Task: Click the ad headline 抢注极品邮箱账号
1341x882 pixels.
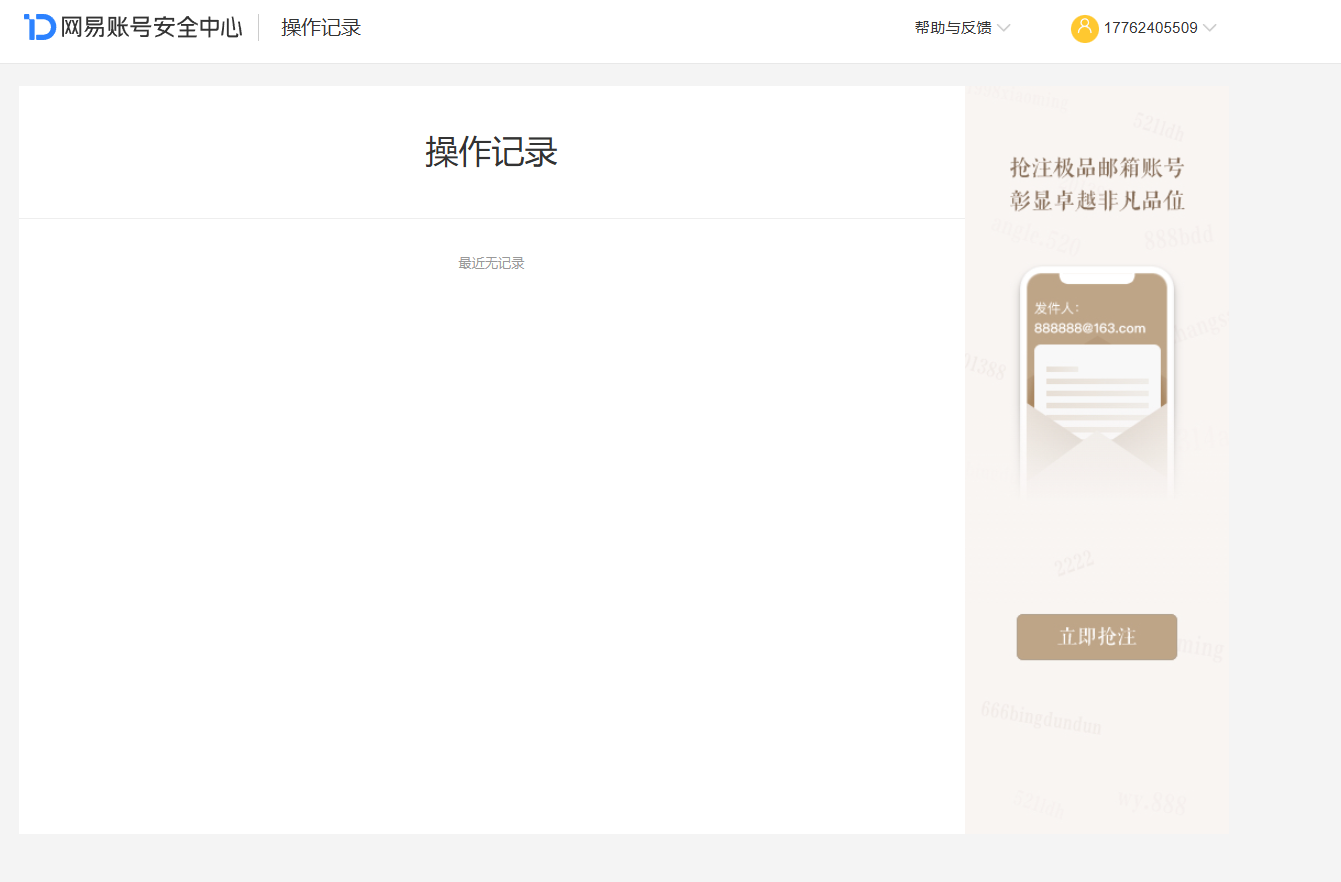Action: click(x=1097, y=167)
